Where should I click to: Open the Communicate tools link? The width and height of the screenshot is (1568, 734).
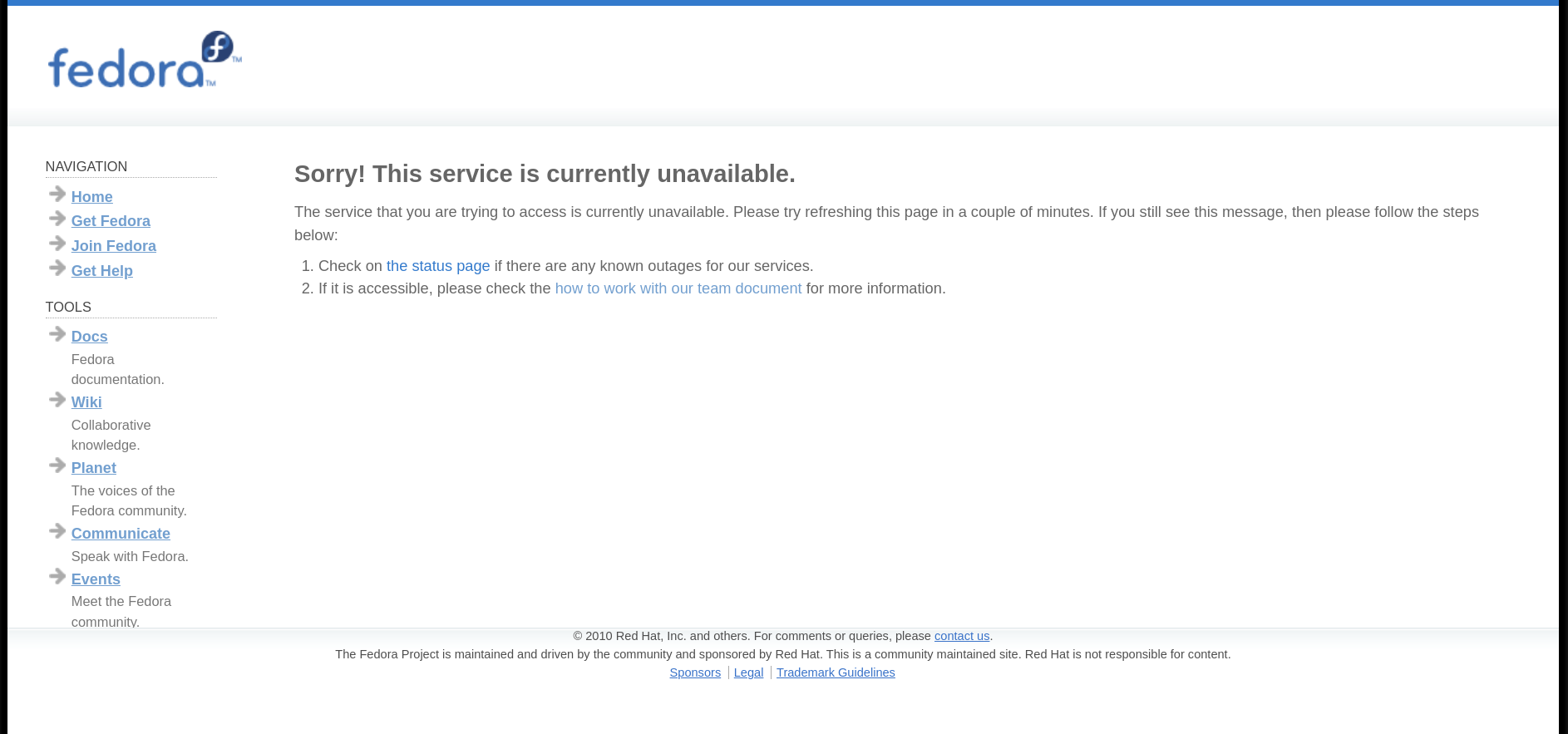coord(121,534)
